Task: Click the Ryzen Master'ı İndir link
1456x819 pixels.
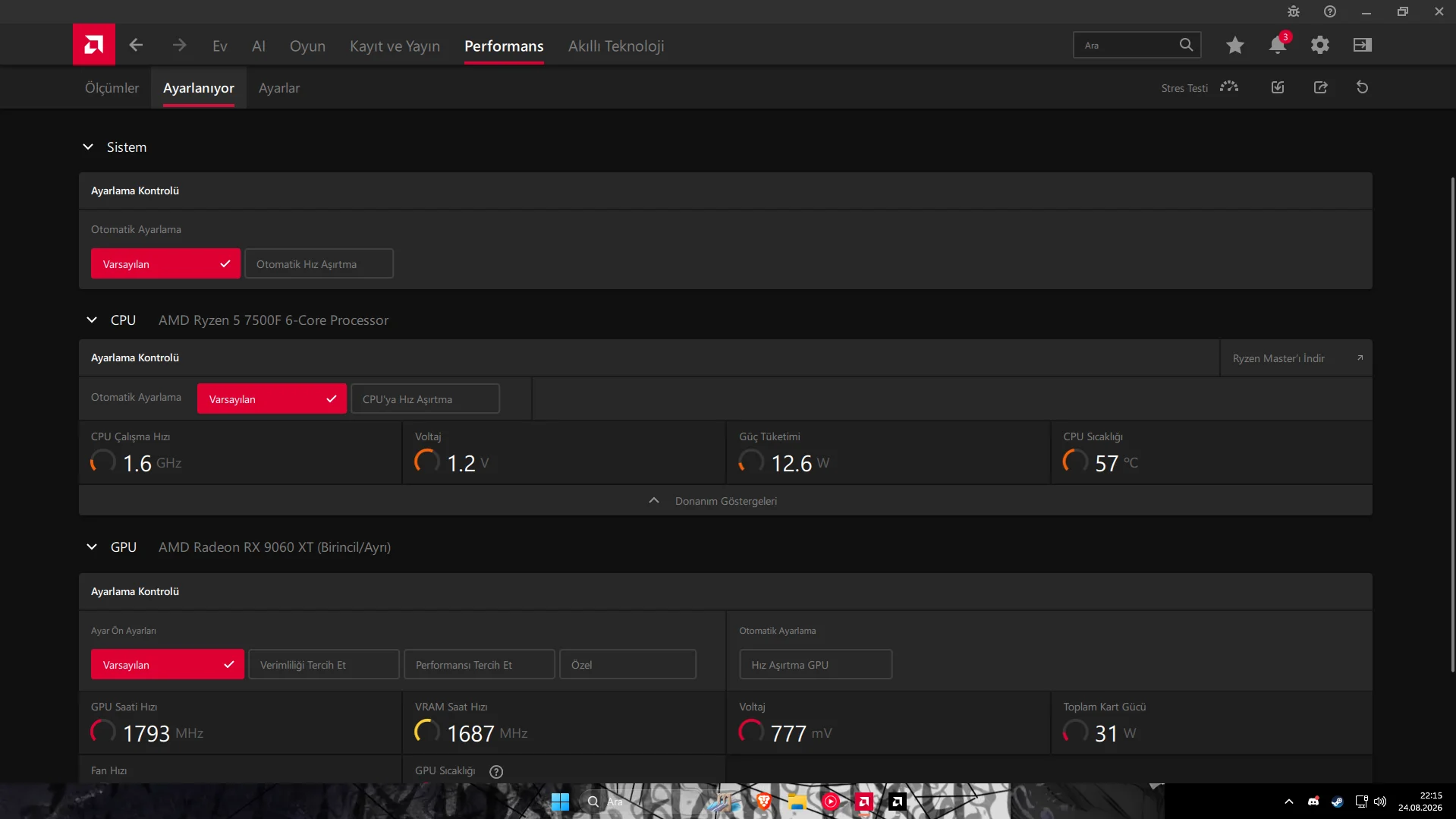Action: coord(1278,358)
